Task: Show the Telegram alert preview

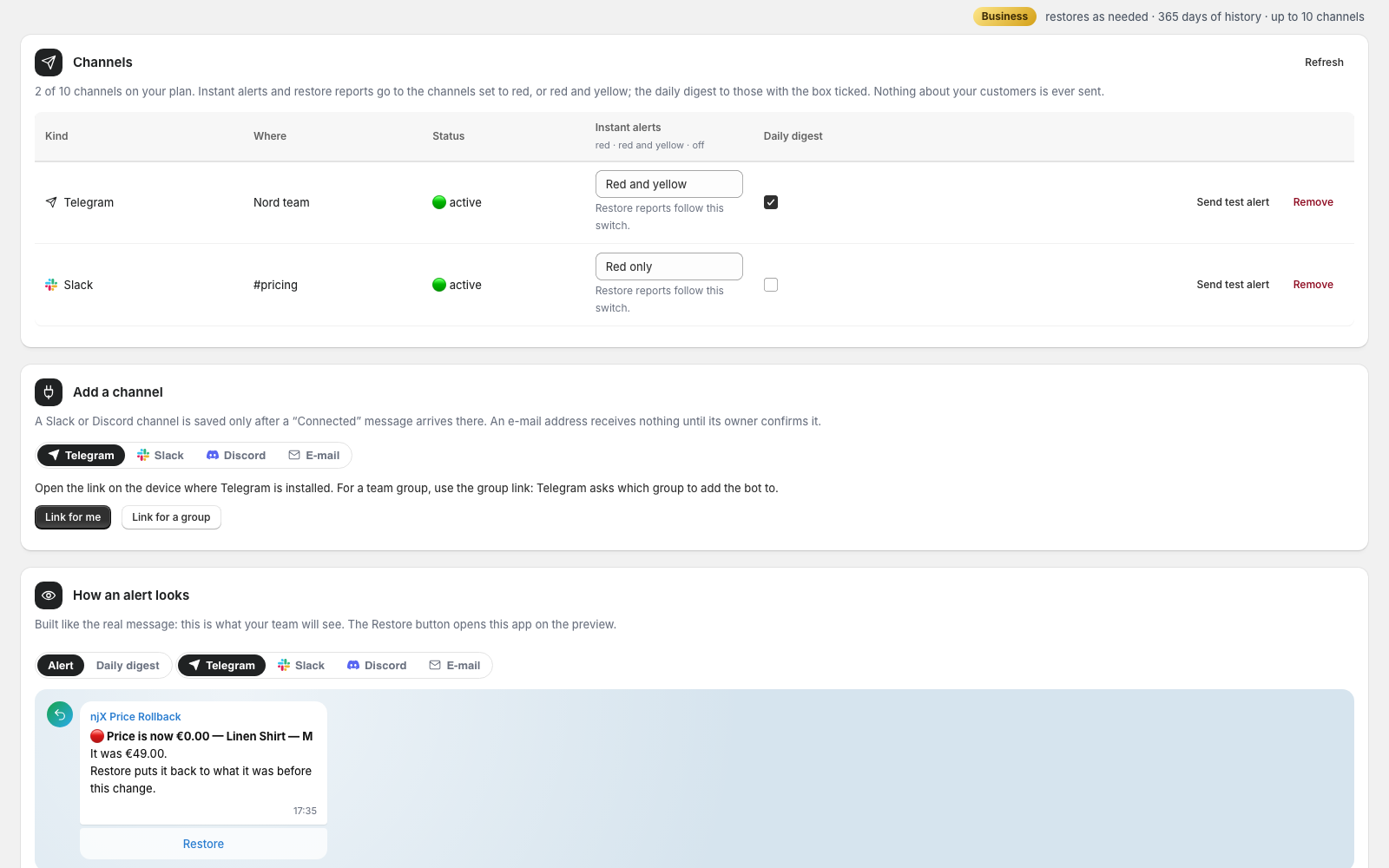Action: (222, 666)
